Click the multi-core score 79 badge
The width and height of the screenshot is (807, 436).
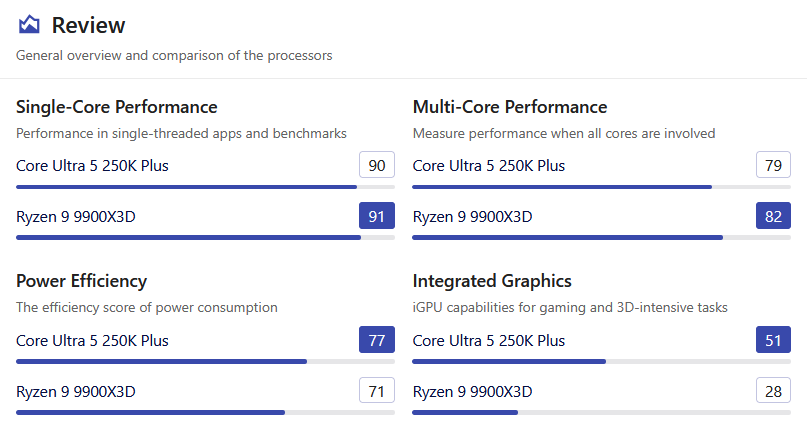click(x=773, y=165)
